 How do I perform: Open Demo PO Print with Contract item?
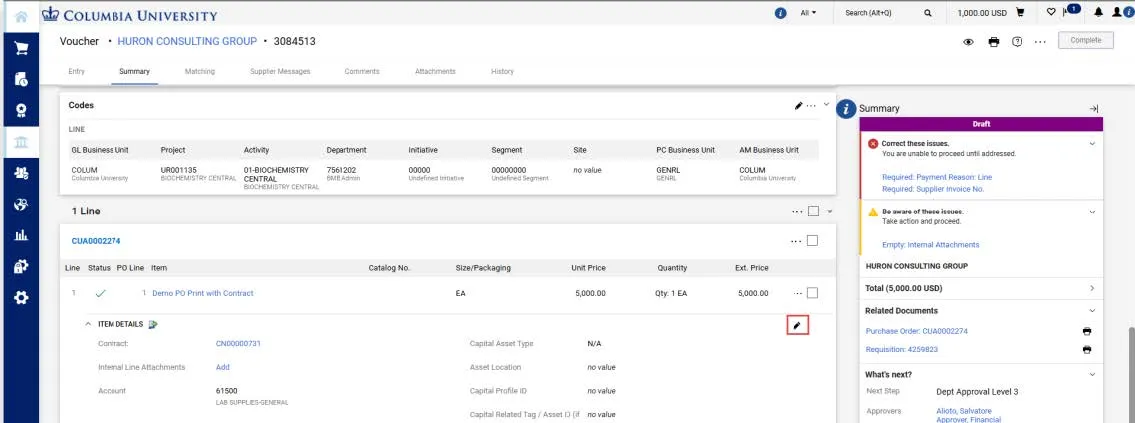point(203,293)
